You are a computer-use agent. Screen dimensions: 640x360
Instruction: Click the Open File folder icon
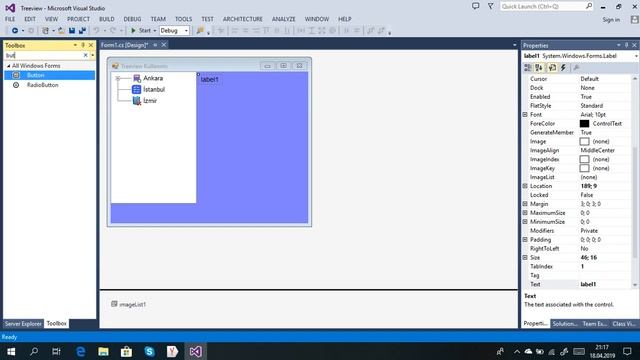point(61,31)
